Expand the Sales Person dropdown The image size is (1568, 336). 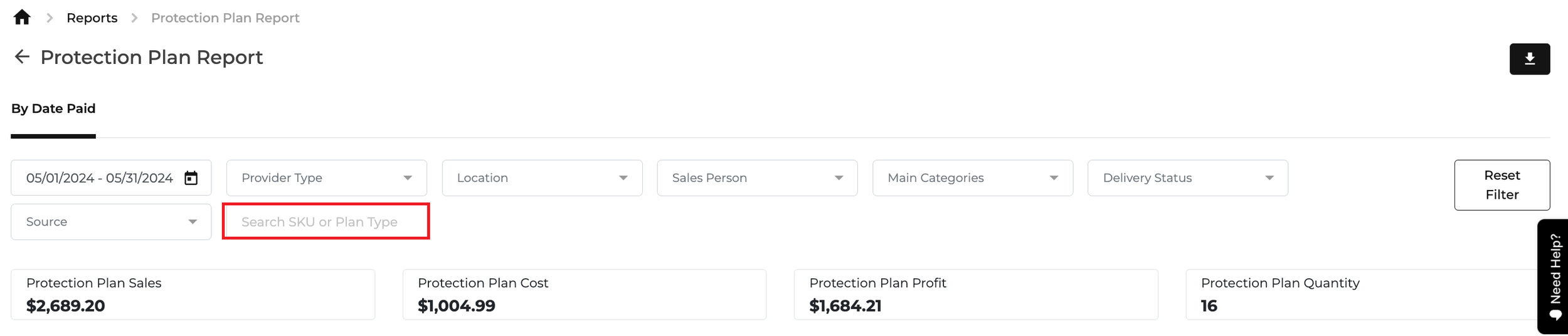point(757,178)
